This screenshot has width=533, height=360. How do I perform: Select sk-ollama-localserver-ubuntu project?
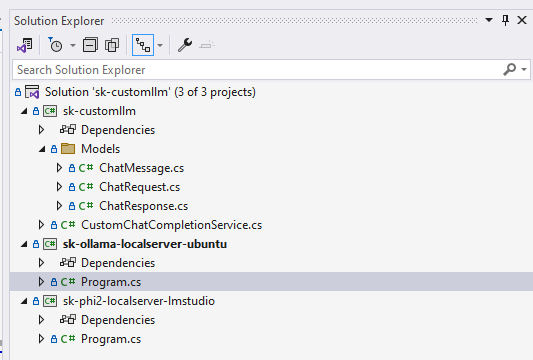point(144,244)
